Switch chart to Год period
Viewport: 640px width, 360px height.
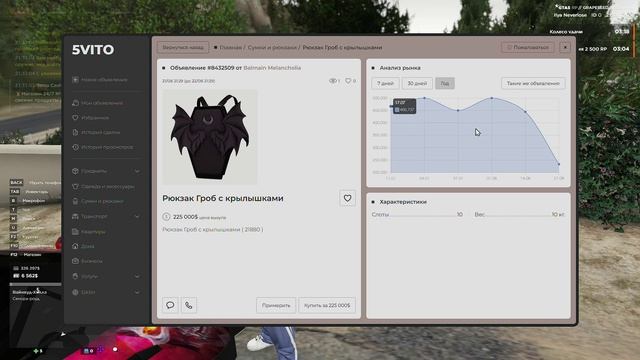pos(445,83)
